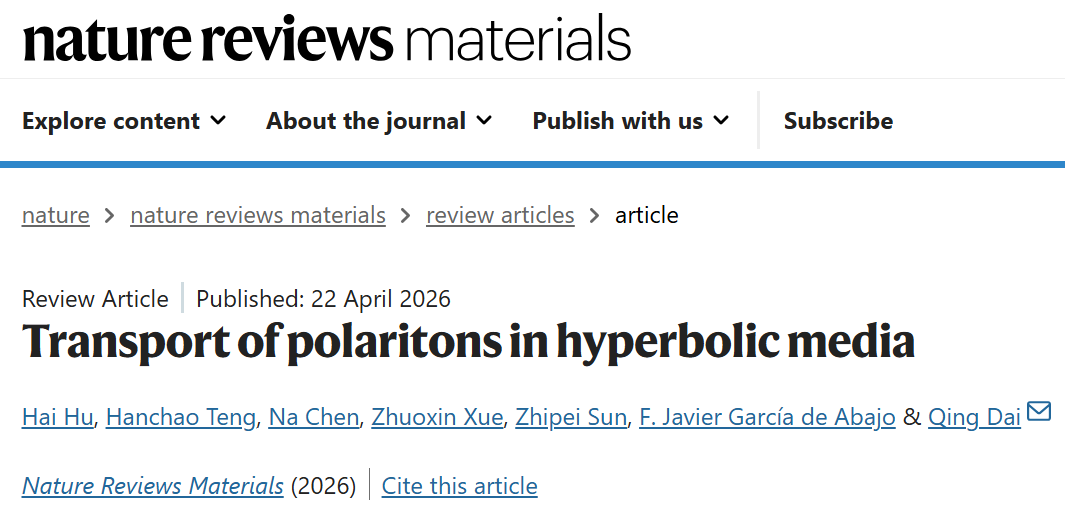Select corresponding author Qing Dai
1065x522 pixels.
tap(974, 417)
